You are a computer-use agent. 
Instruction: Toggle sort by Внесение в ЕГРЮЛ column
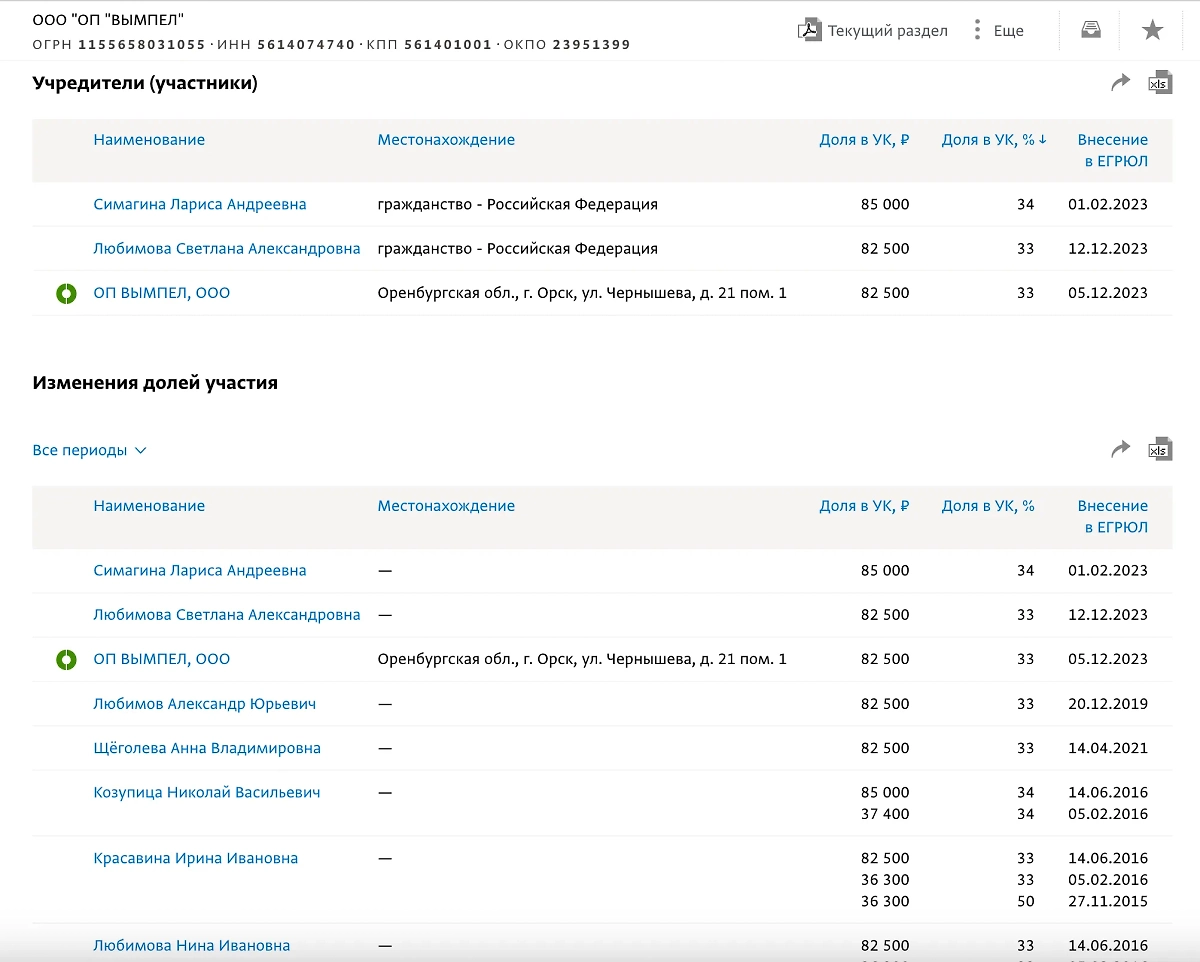pos(1112,150)
